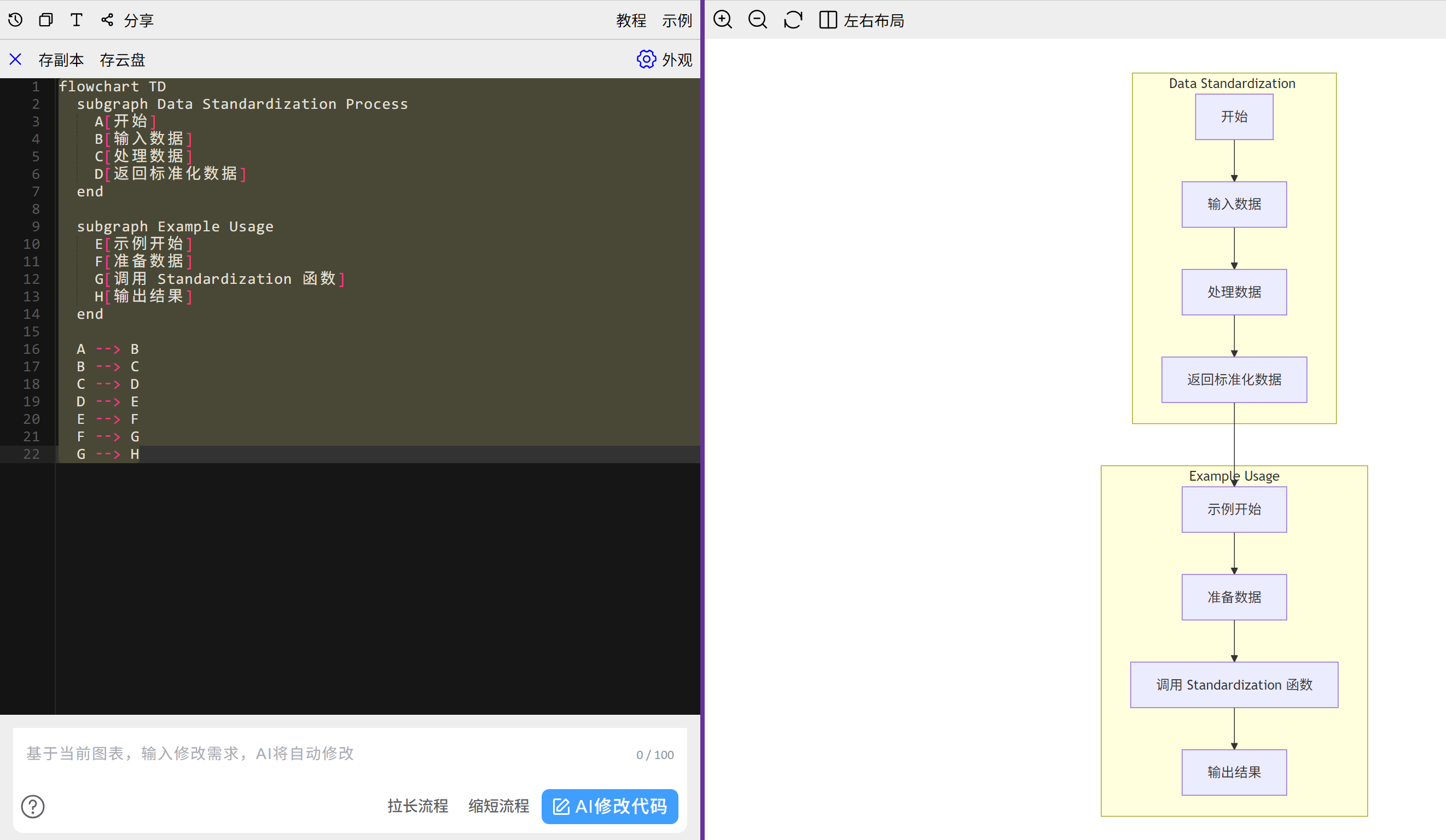Click the history clock icon
1446x840 pixels.
[15, 20]
